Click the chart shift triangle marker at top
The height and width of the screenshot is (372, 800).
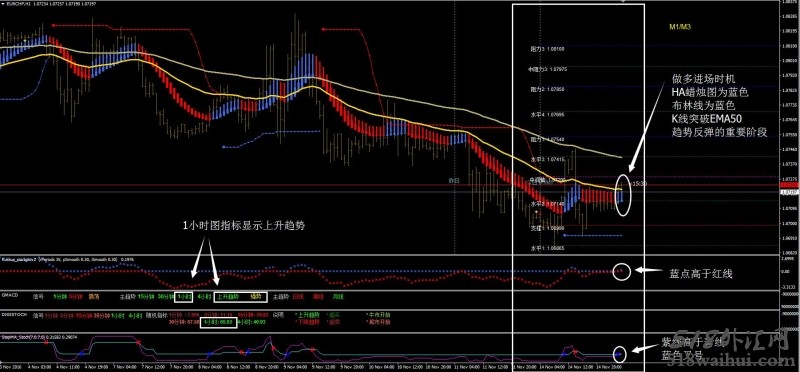(x=622, y=2)
